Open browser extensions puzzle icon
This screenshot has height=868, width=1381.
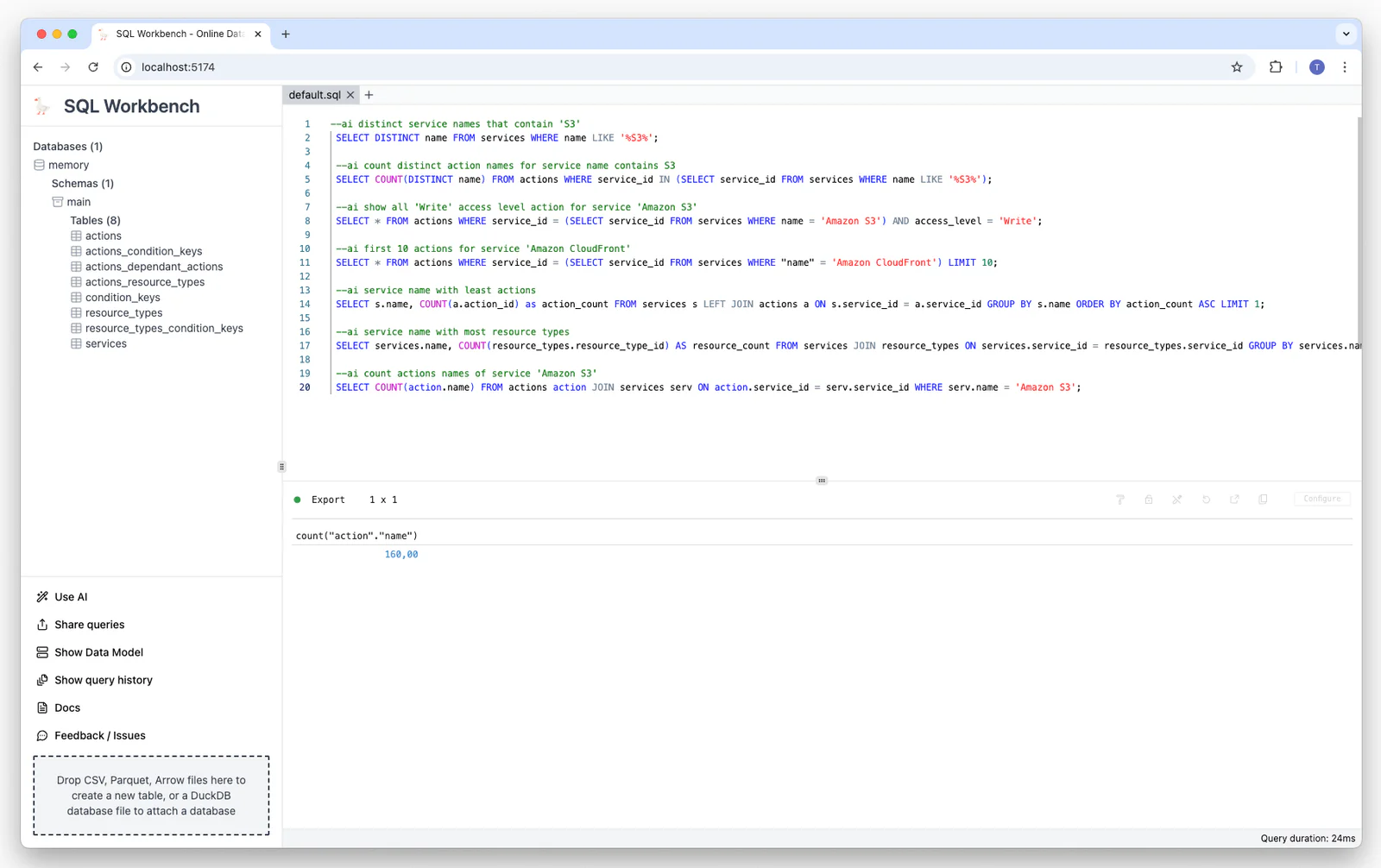tap(1276, 67)
